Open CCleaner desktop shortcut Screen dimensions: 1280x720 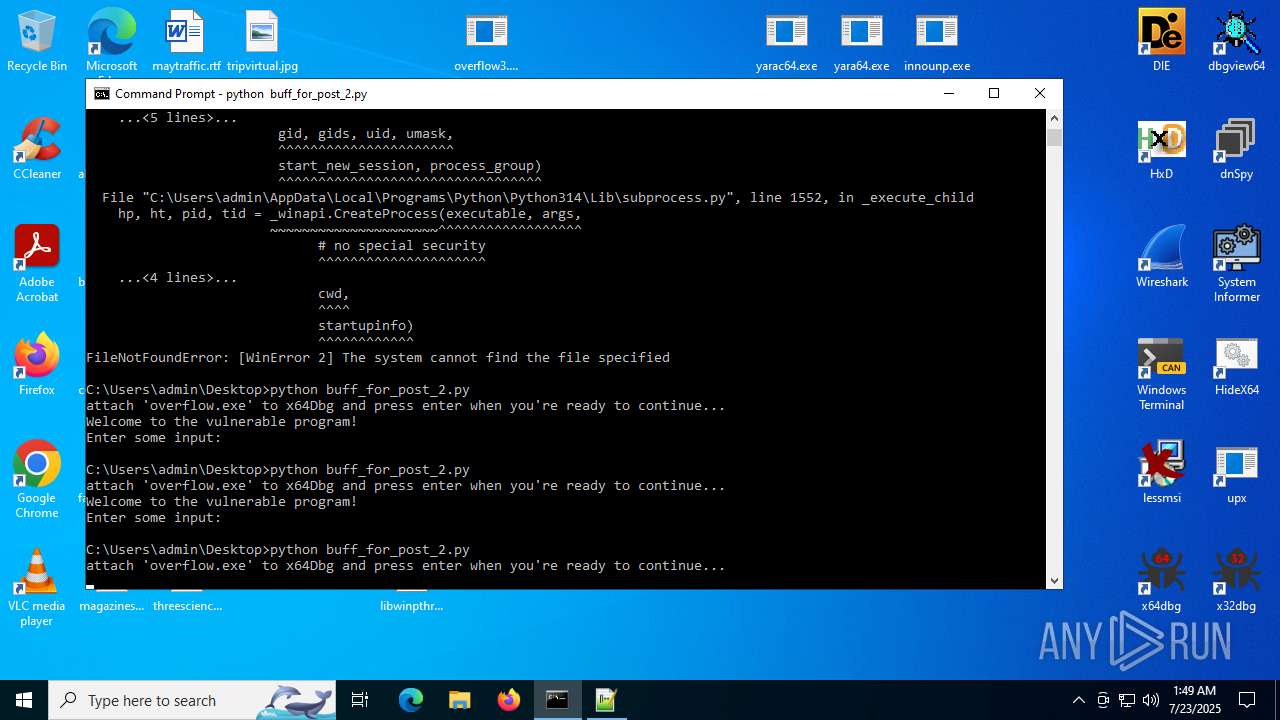(x=37, y=149)
